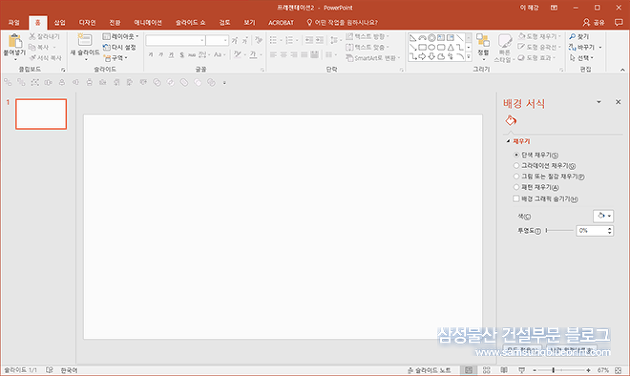Open the font name combo box
This screenshot has width=630, height=376.
(x=175, y=40)
